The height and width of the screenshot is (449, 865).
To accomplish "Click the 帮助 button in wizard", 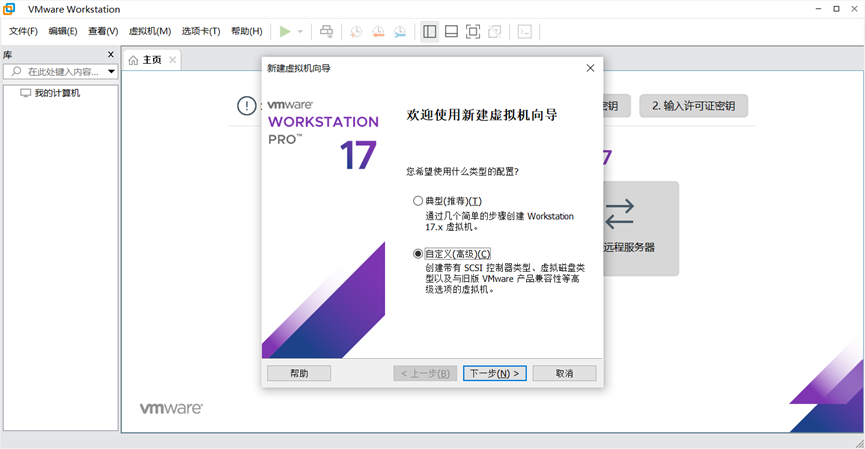I will click(x=299, y=373).
